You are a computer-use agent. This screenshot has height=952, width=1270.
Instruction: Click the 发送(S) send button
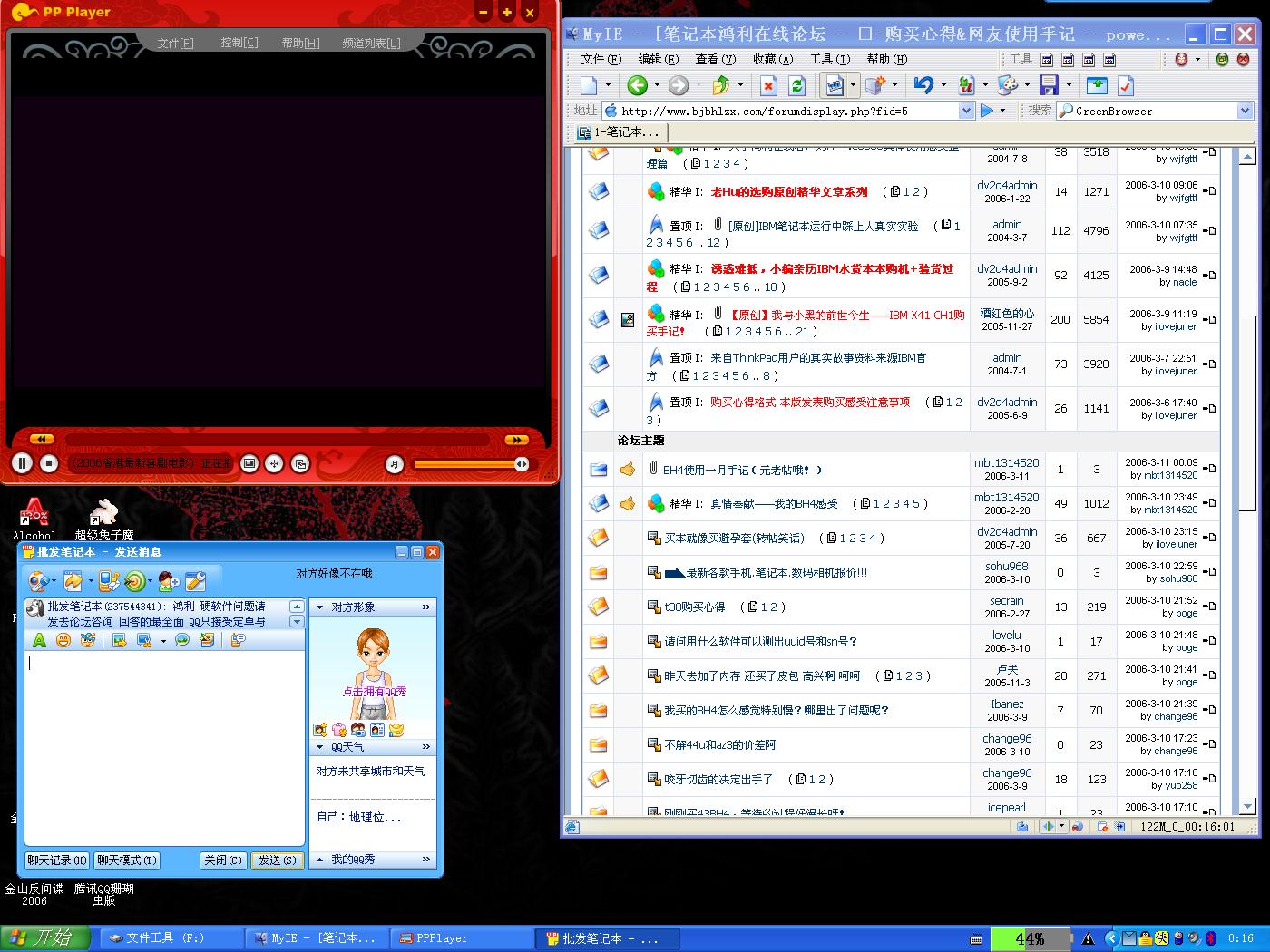point(277,860)
